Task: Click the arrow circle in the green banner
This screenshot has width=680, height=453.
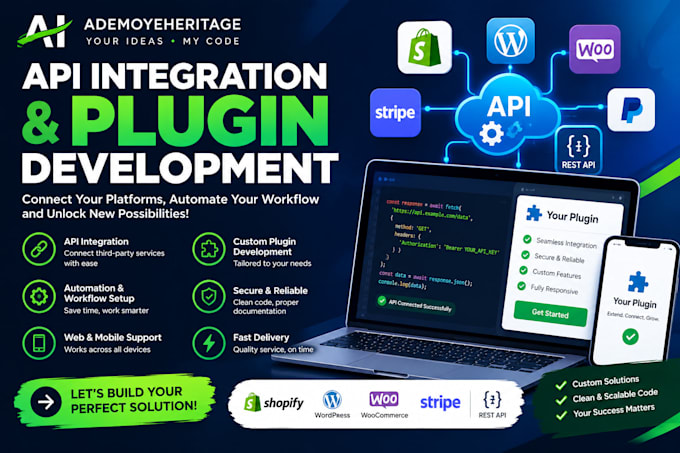Action: 46,402
